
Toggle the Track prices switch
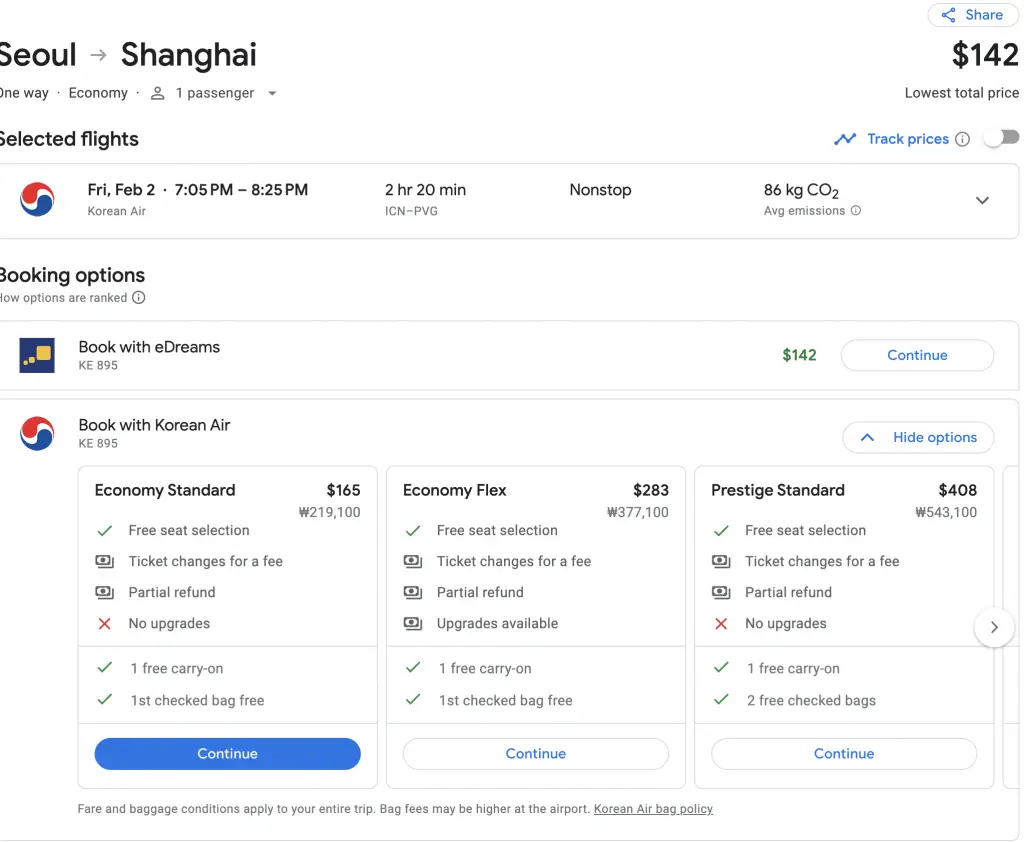coord(1002,138)
